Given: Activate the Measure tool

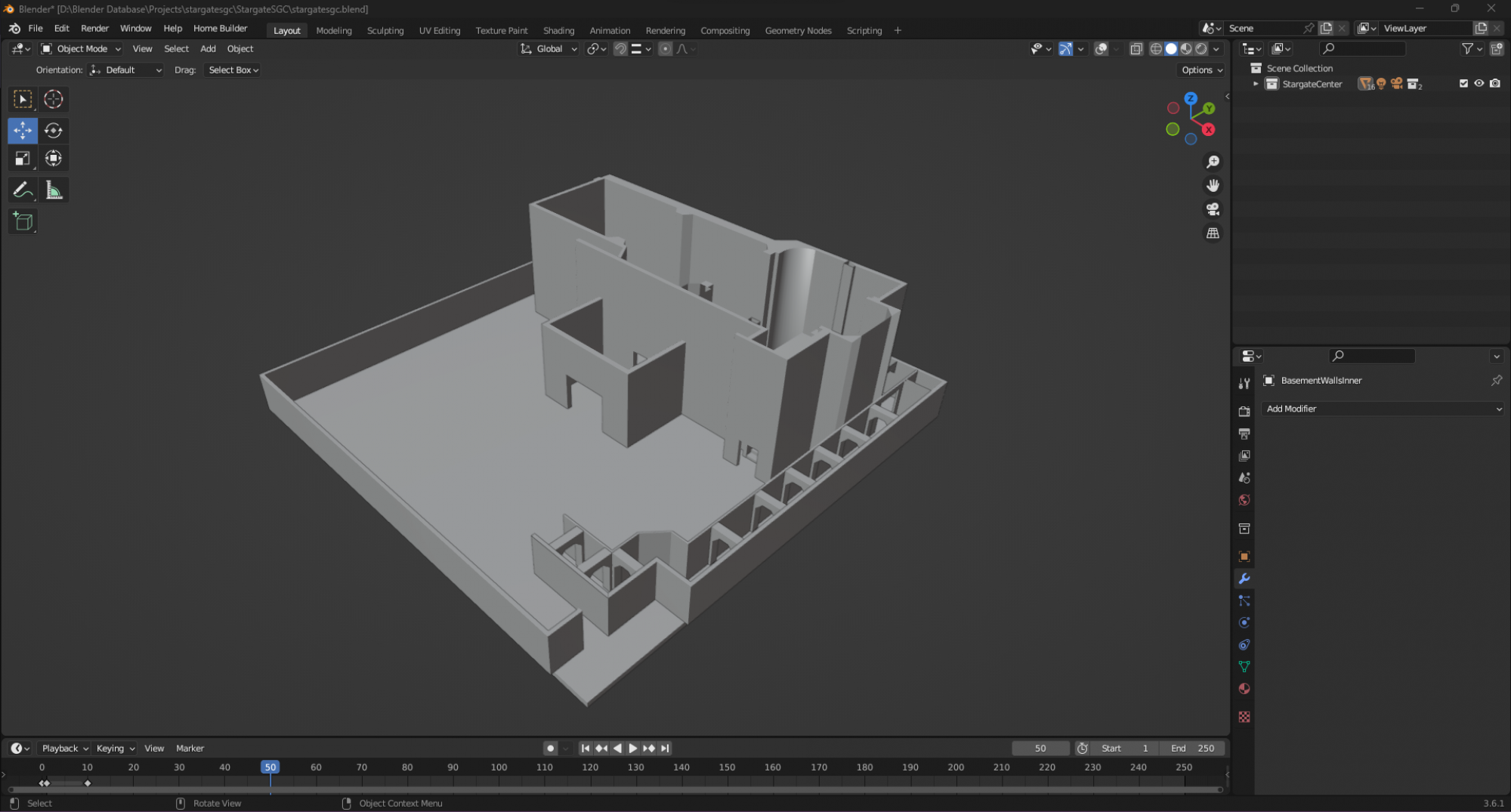Looking at the screenshot, I should point(54,190).
